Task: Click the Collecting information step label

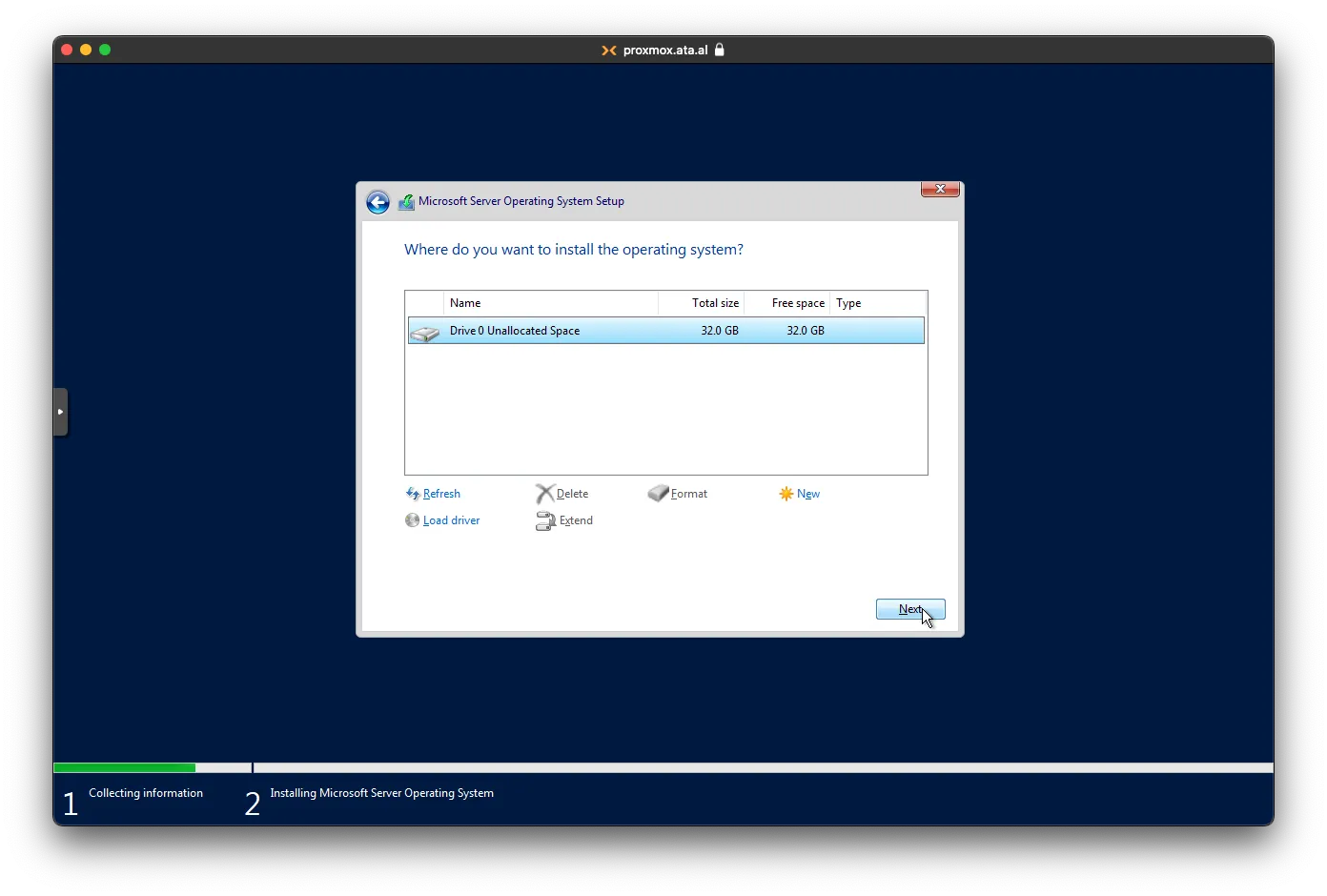Action: pos(146,793)
